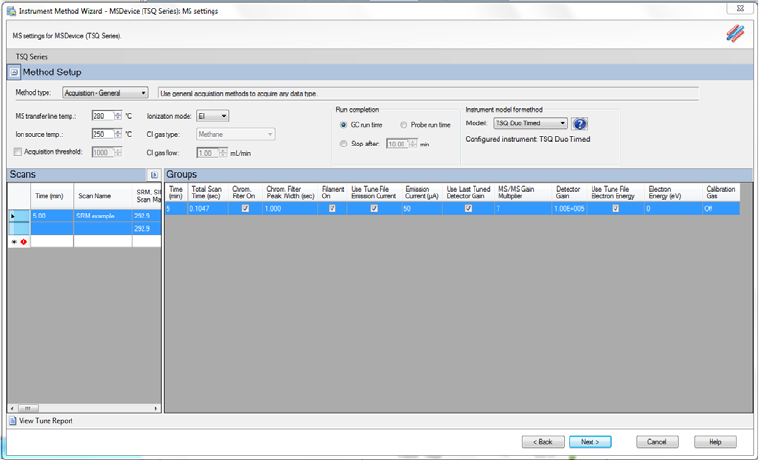Click the blue help icon beside Model
The height and width of the screenshot is (460, 759).
(579, 124)
